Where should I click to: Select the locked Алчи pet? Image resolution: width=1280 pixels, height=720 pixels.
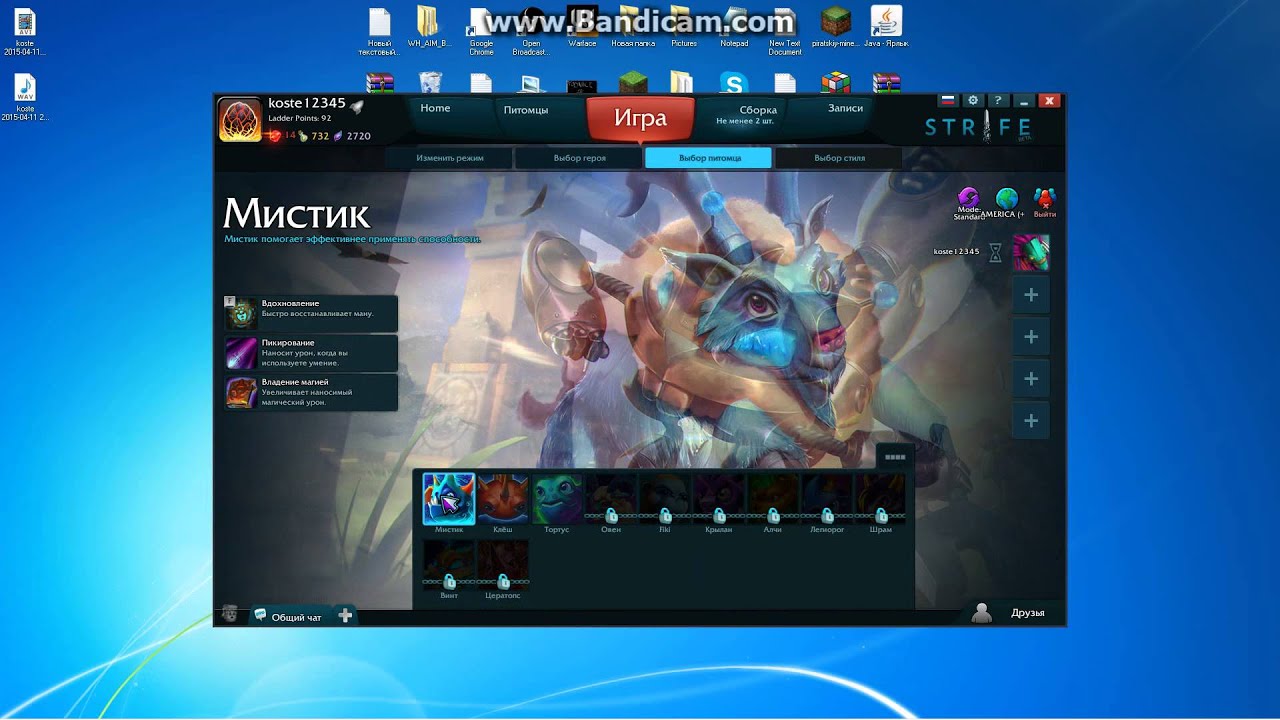[773, 498]
